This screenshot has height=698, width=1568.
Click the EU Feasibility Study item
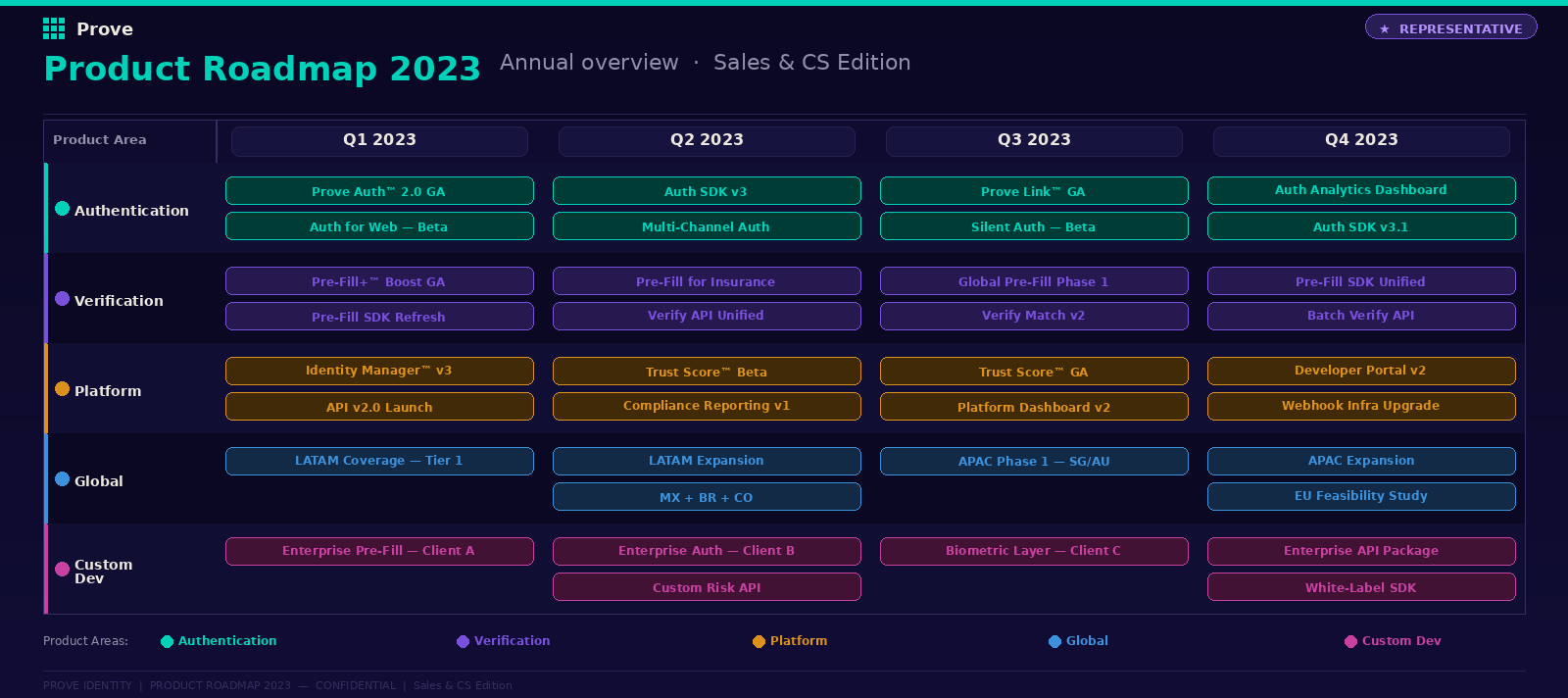tap(1361, 497)
